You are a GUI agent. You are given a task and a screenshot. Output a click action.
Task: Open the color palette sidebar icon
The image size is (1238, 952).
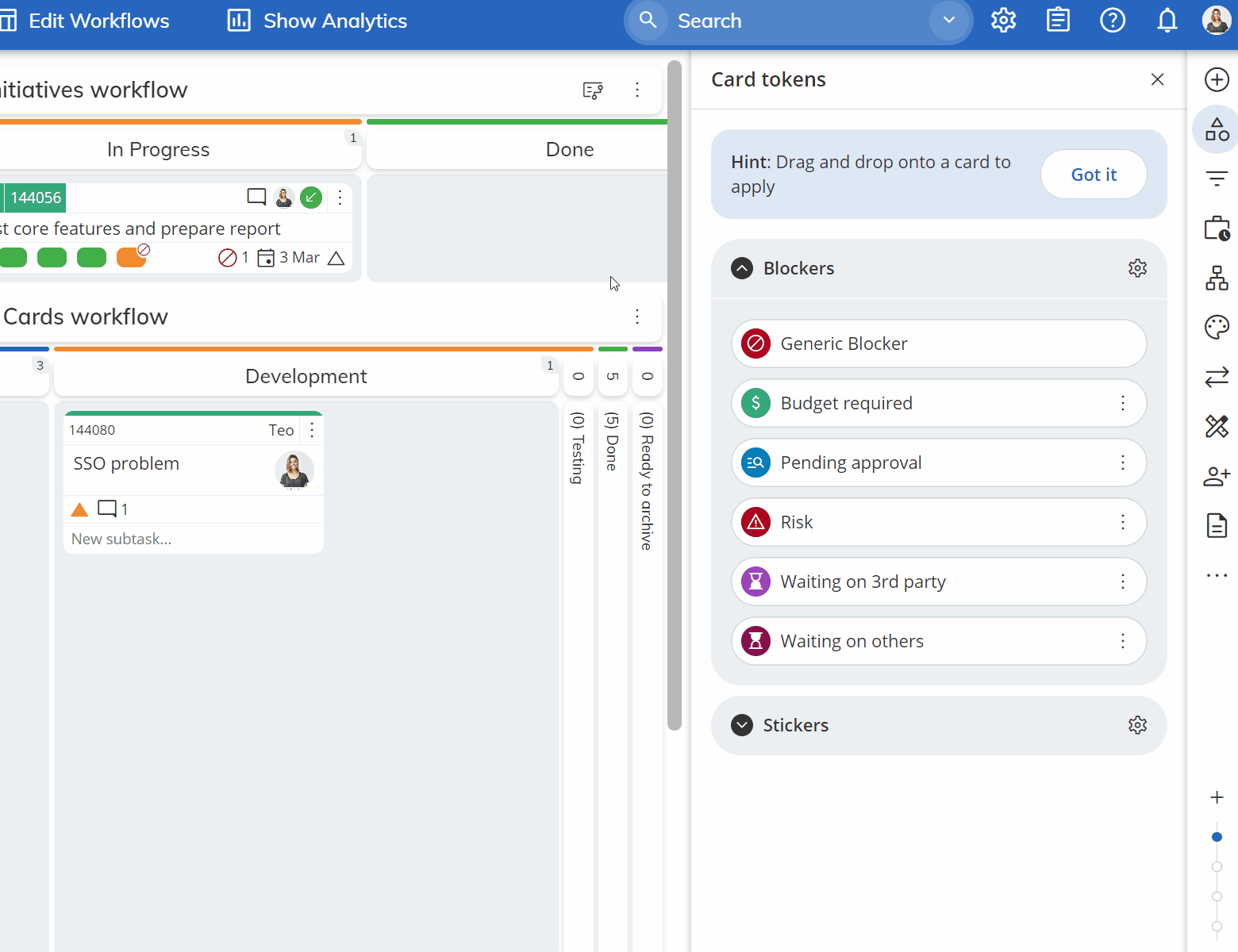coord(1216,327)
